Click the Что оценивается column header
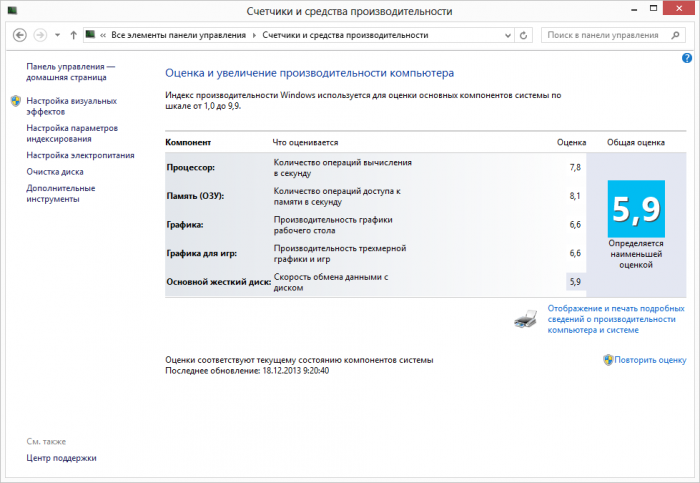Screen dimensions: 700x483 (305, 142)
